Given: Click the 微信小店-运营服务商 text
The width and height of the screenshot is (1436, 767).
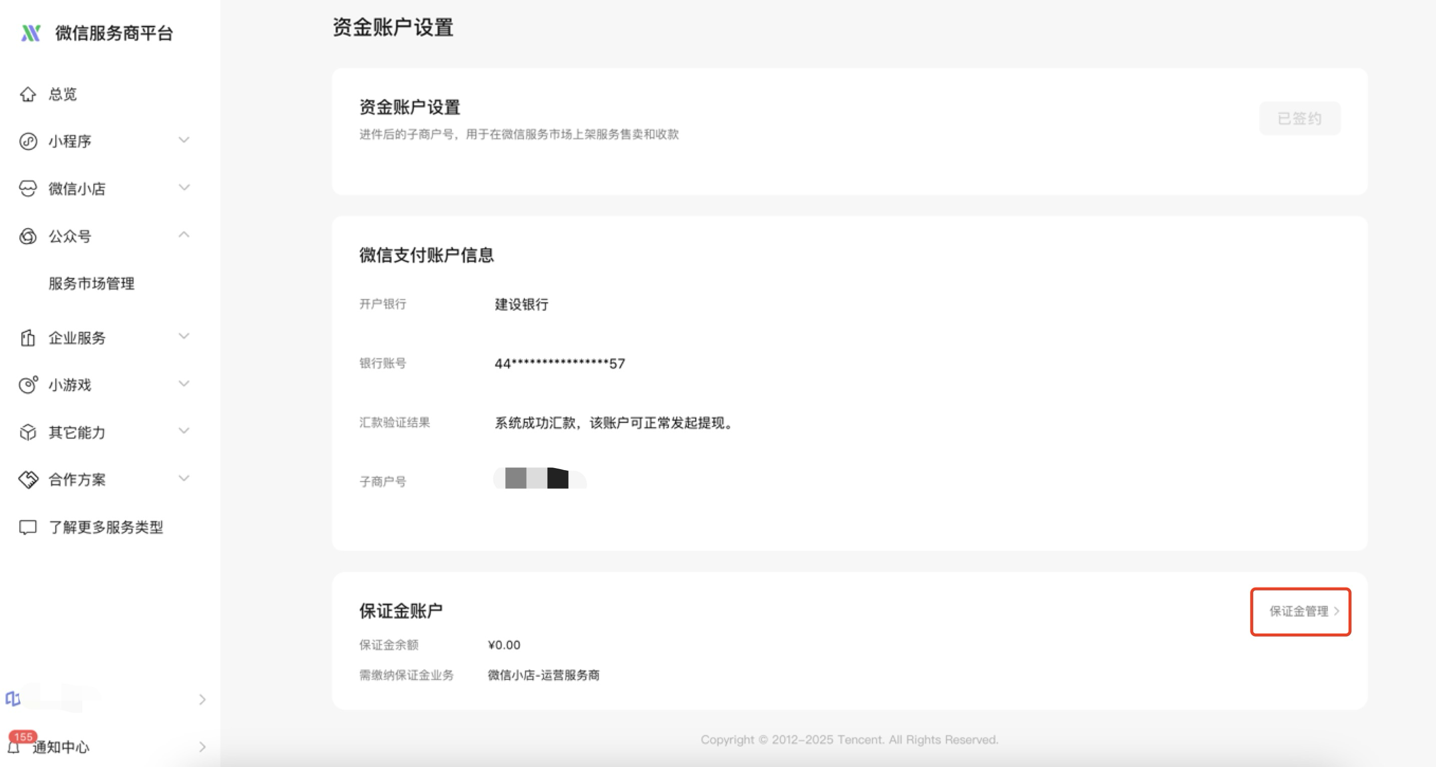Looking at the screenshot, I should coord(544,675).
